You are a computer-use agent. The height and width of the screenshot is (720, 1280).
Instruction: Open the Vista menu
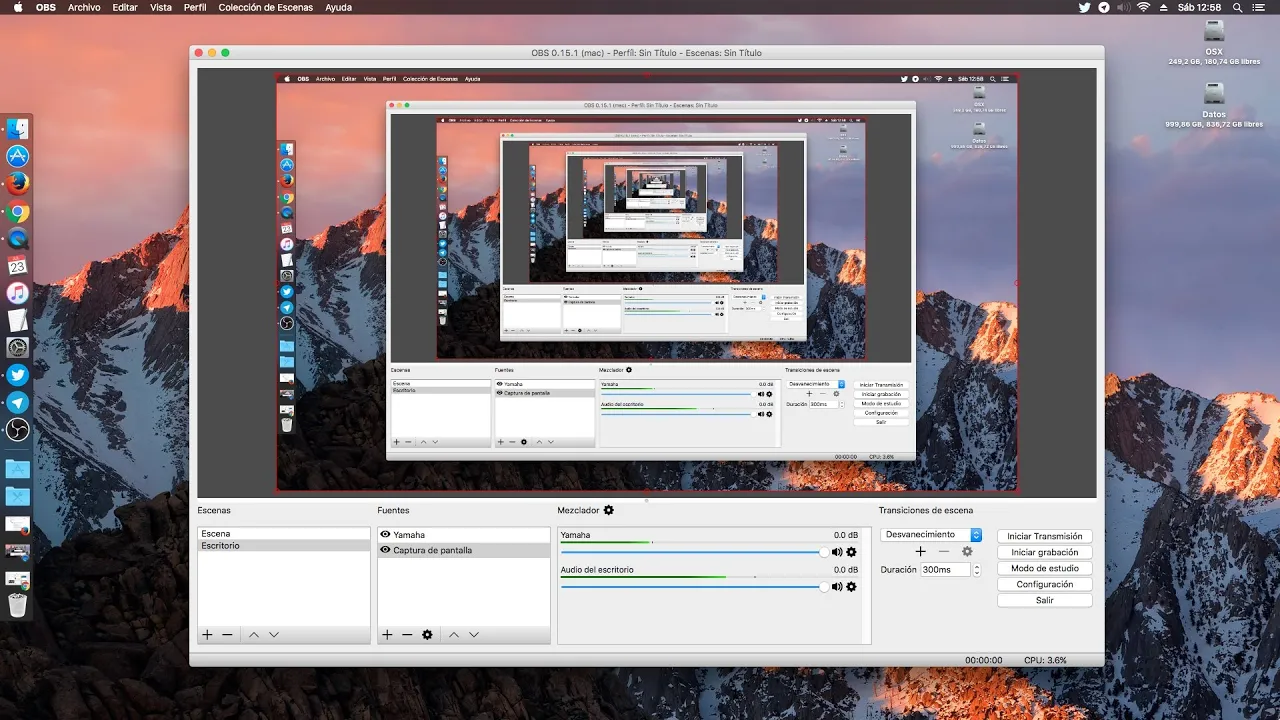(161, 7)
